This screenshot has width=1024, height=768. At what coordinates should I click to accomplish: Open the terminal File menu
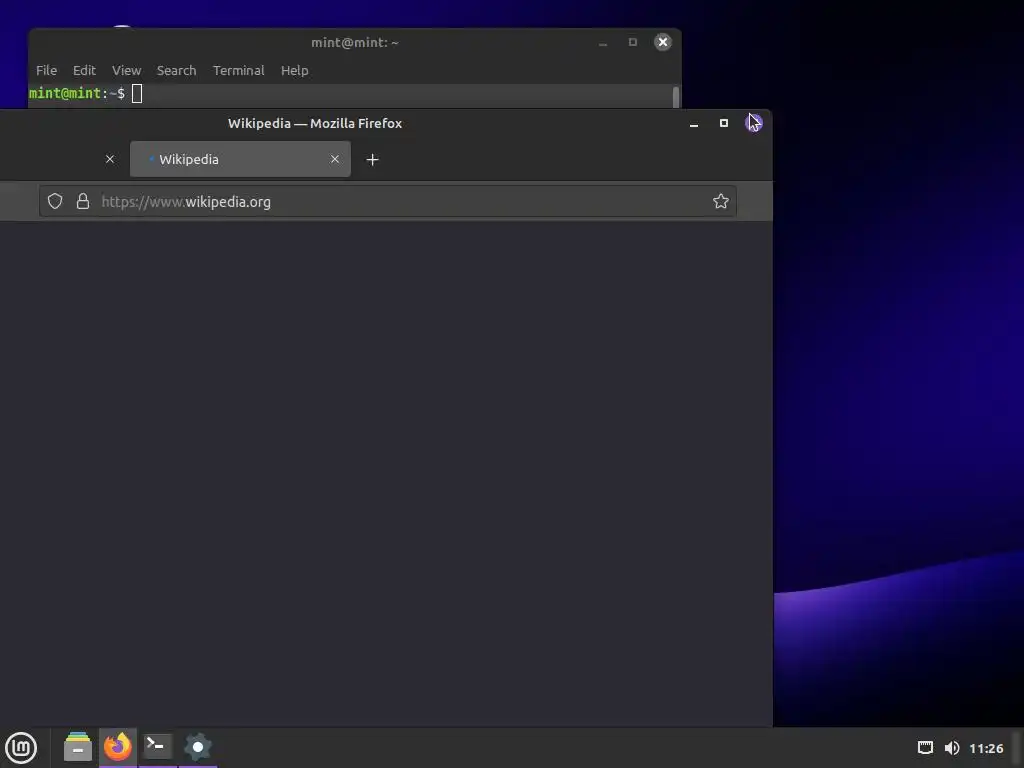tap(46, 71)
